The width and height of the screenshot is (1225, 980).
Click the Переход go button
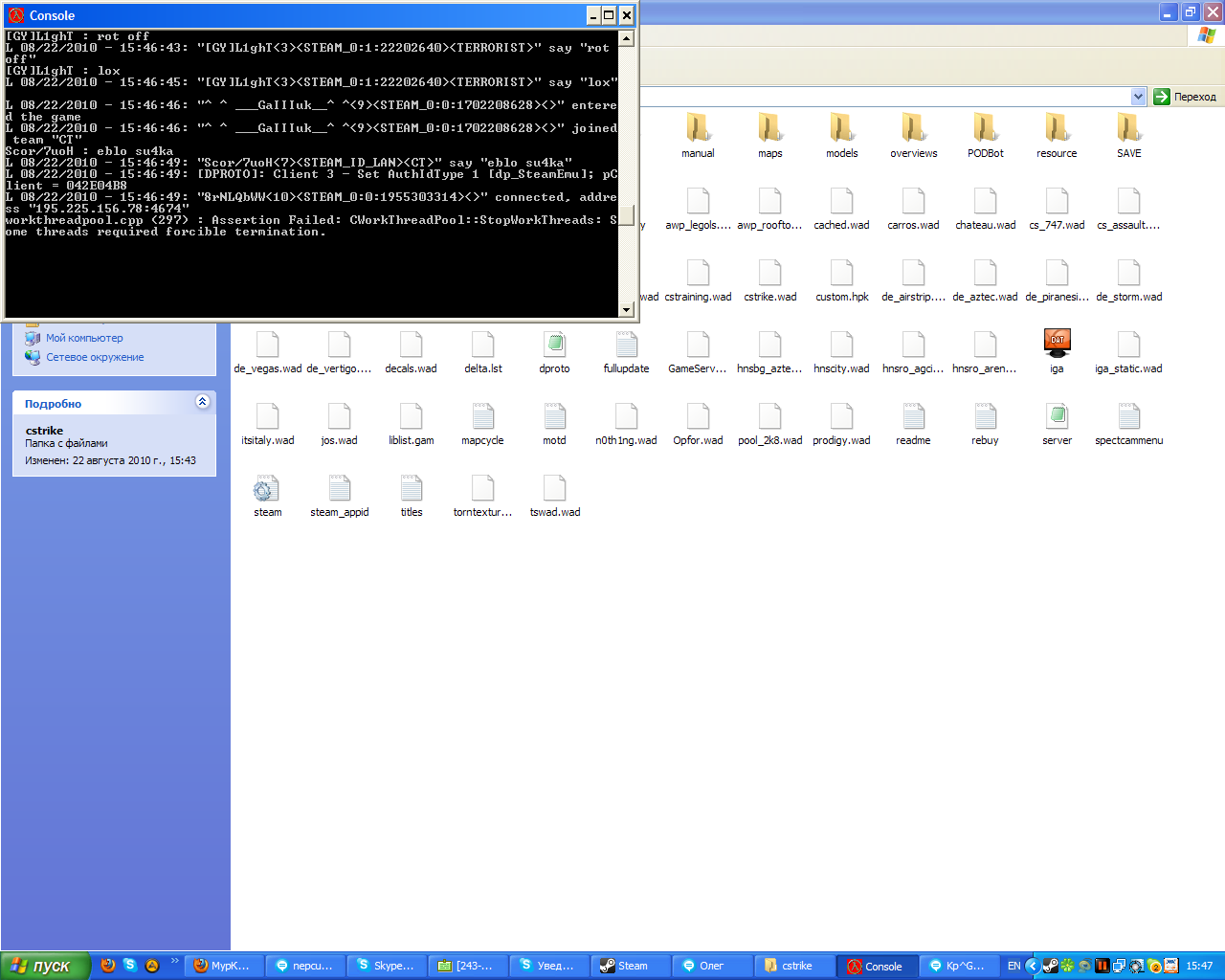[1185, 97]
